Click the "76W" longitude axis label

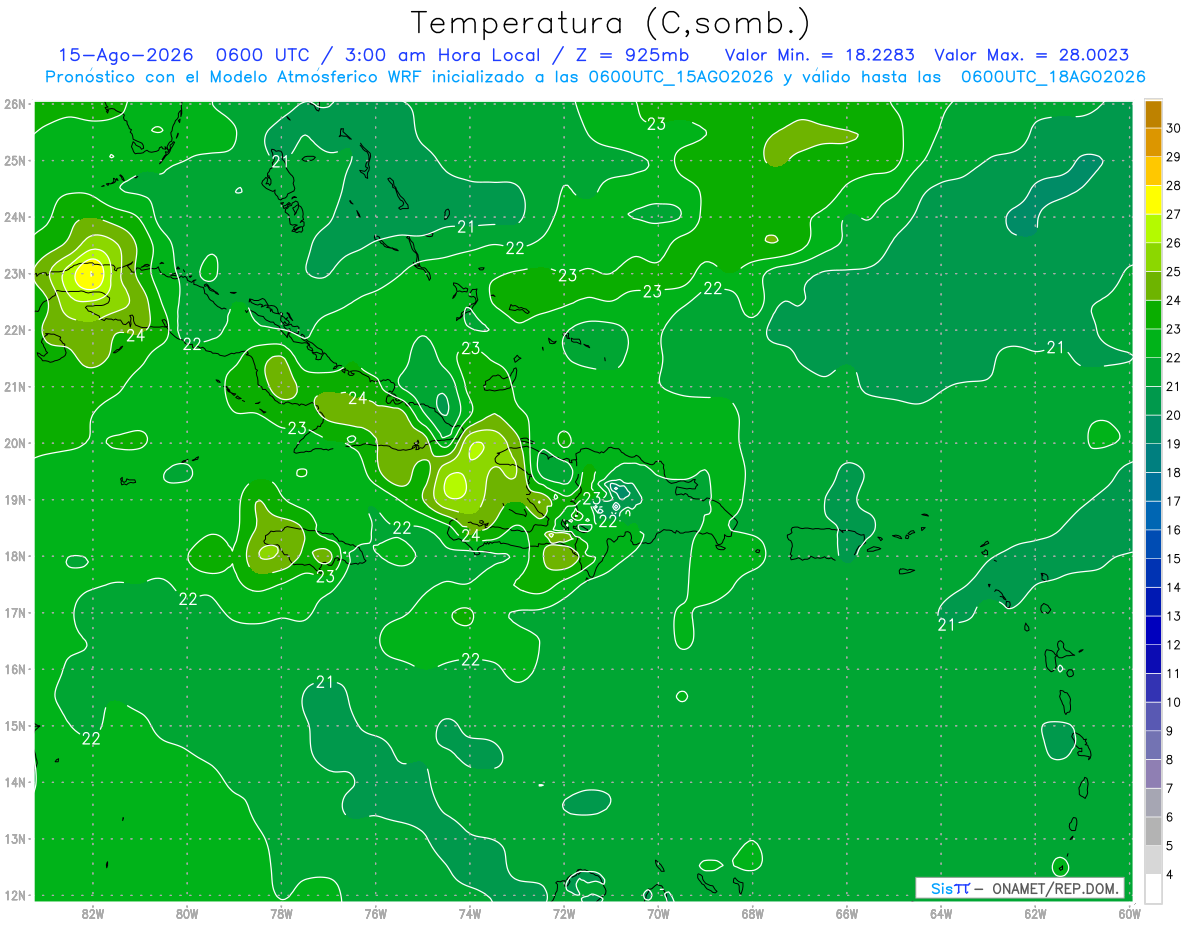[375, 913]
